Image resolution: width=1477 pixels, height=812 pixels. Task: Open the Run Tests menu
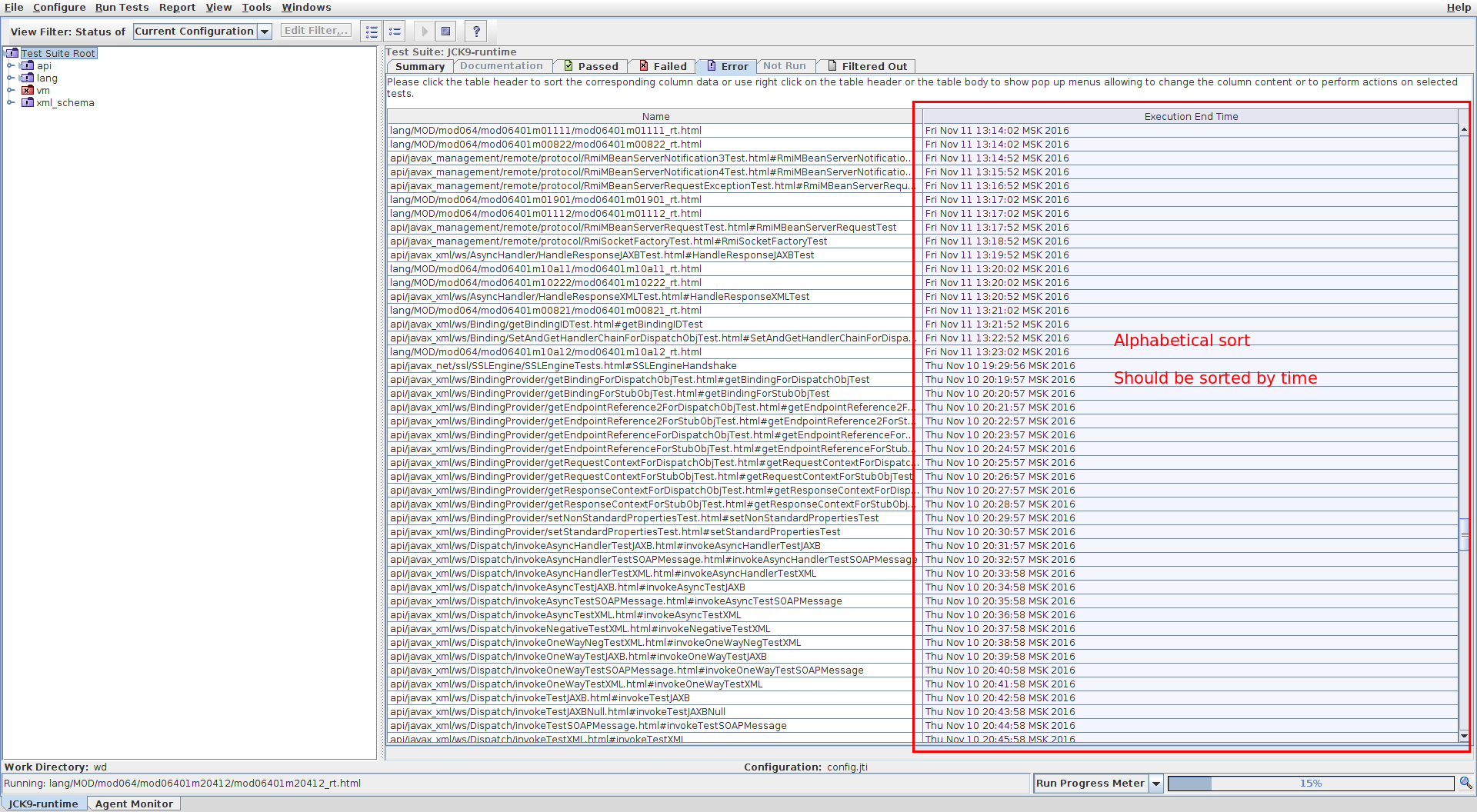[x=122, y=8]
